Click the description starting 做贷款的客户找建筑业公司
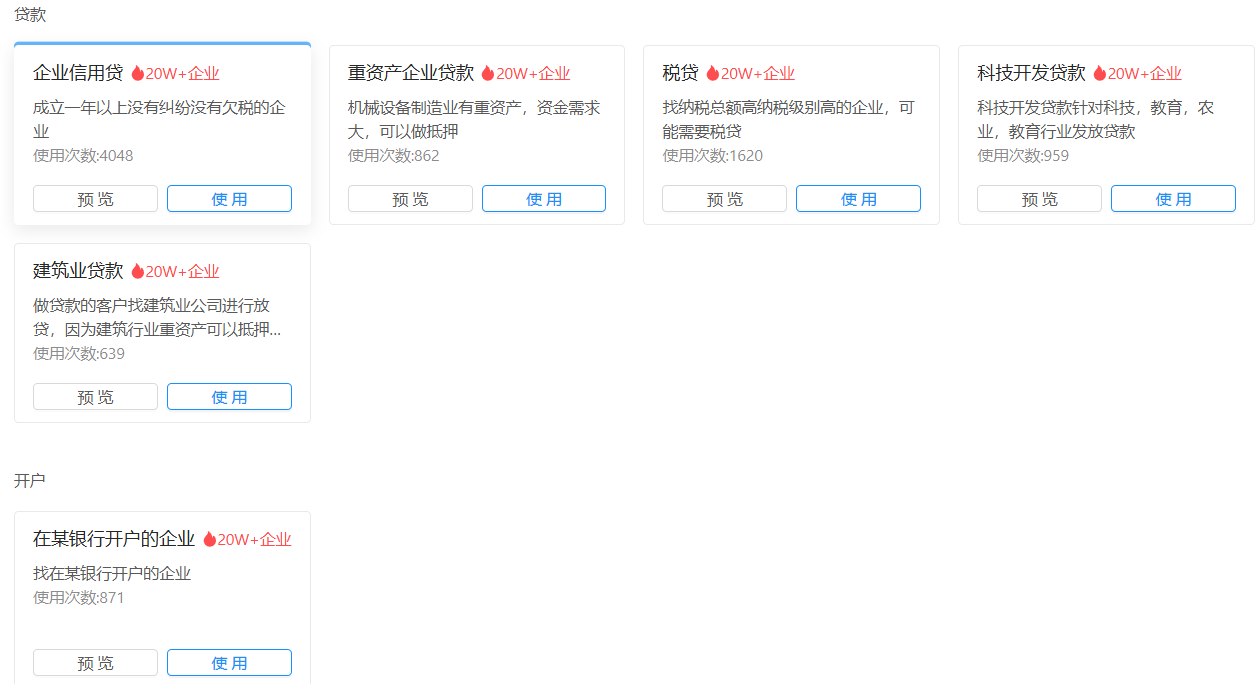The width and height of the screenshot is (1259, 684). pos(158,317)
